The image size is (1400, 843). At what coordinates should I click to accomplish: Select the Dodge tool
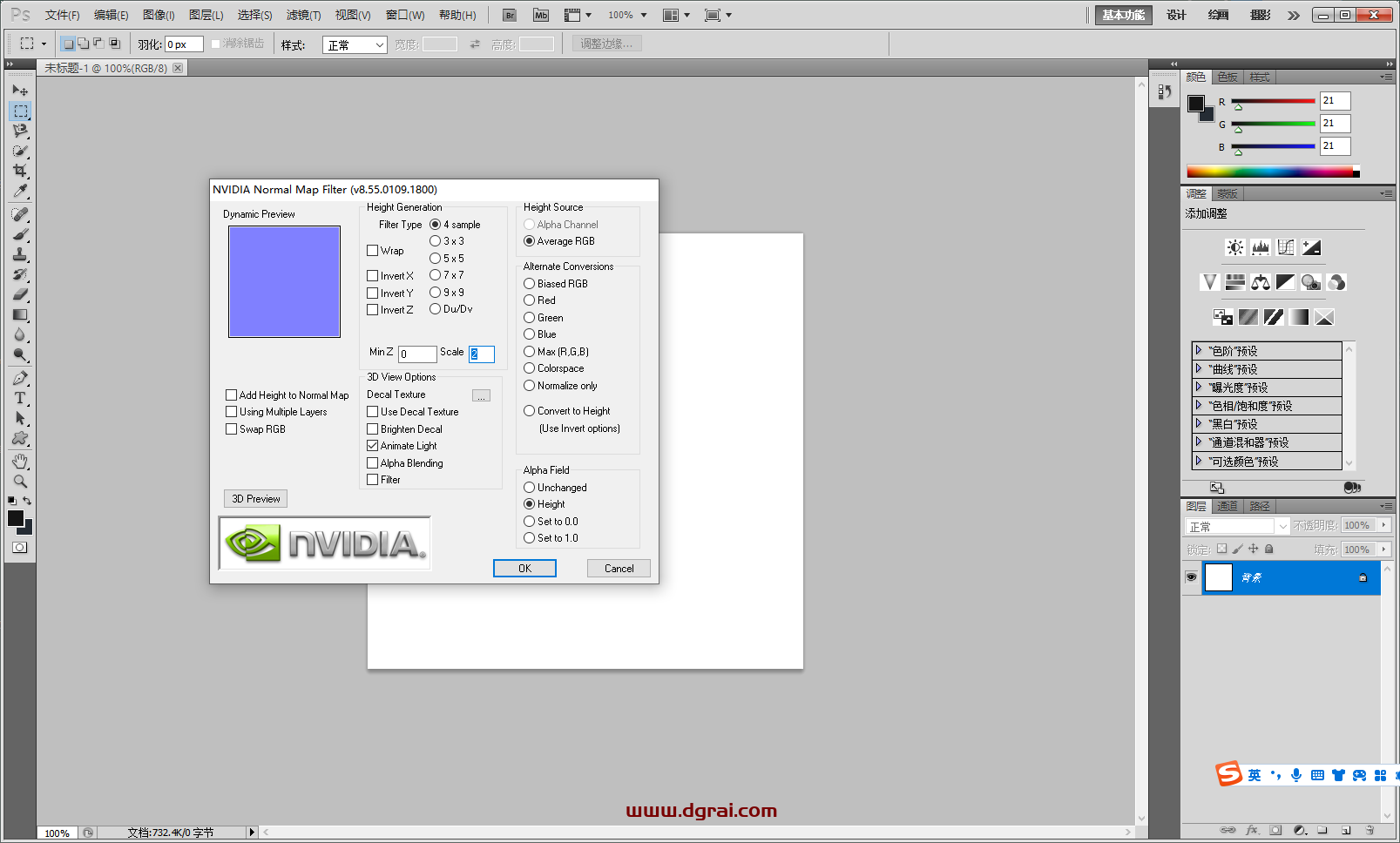click(20, 354)
